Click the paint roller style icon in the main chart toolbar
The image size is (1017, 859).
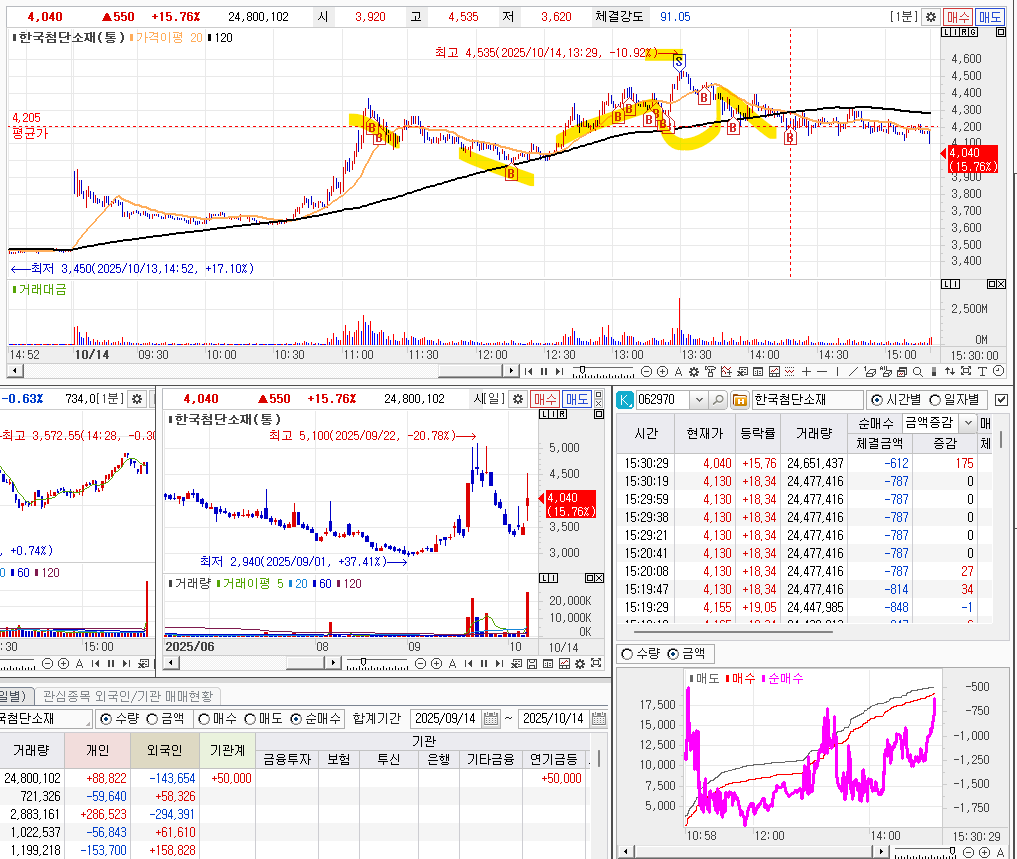pyautogui.click(x=710, y=372)
